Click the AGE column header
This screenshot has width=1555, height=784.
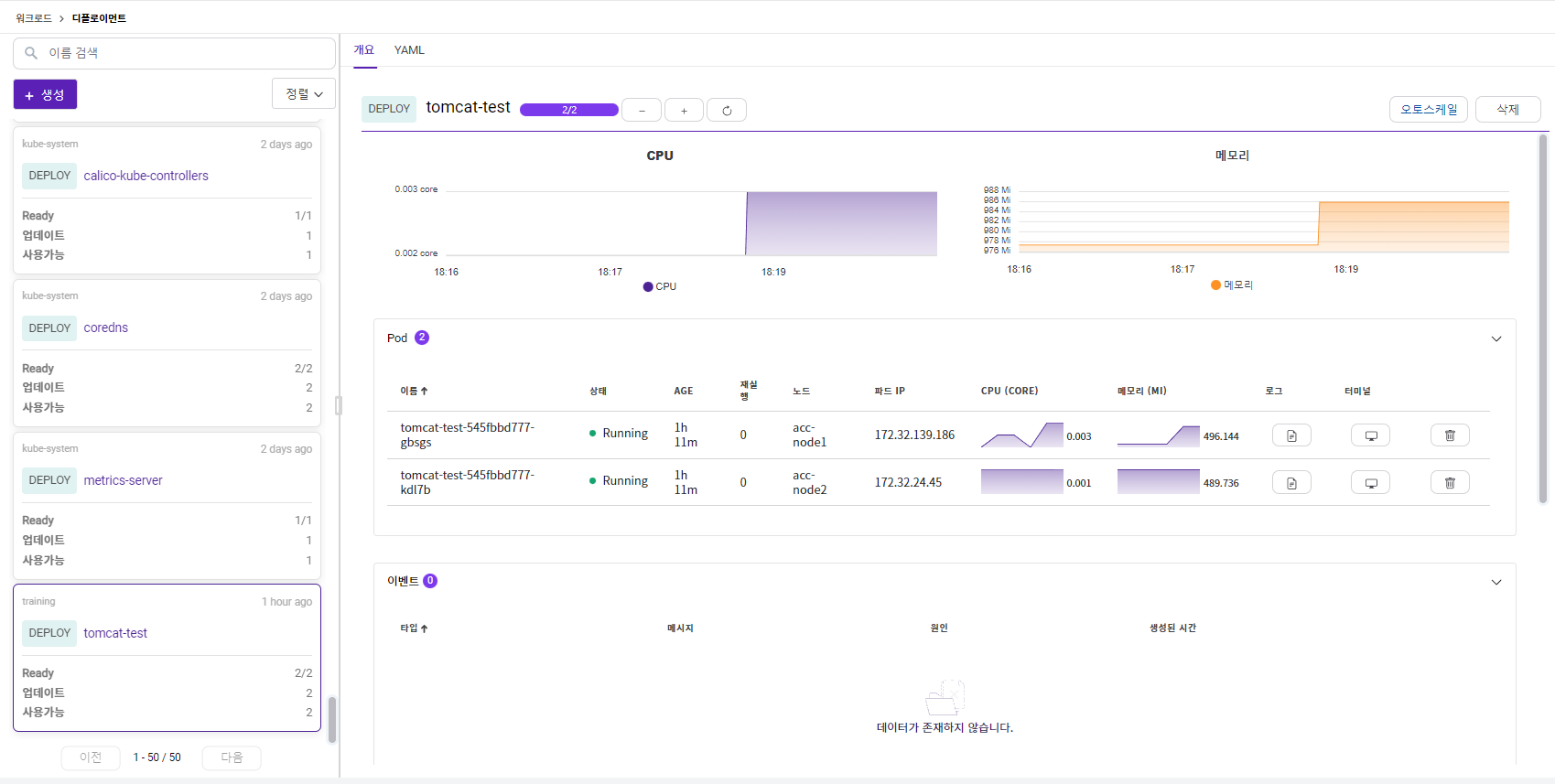click(684, 391)
